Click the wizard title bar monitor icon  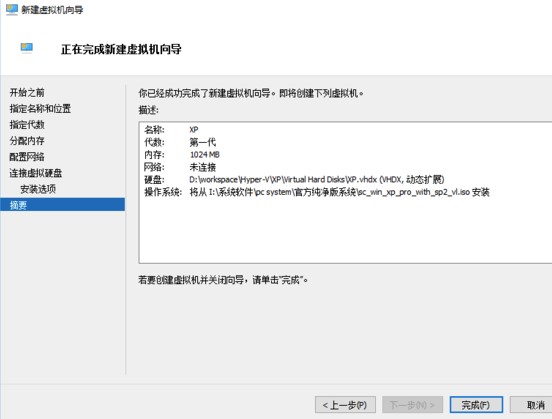(12, 10)
